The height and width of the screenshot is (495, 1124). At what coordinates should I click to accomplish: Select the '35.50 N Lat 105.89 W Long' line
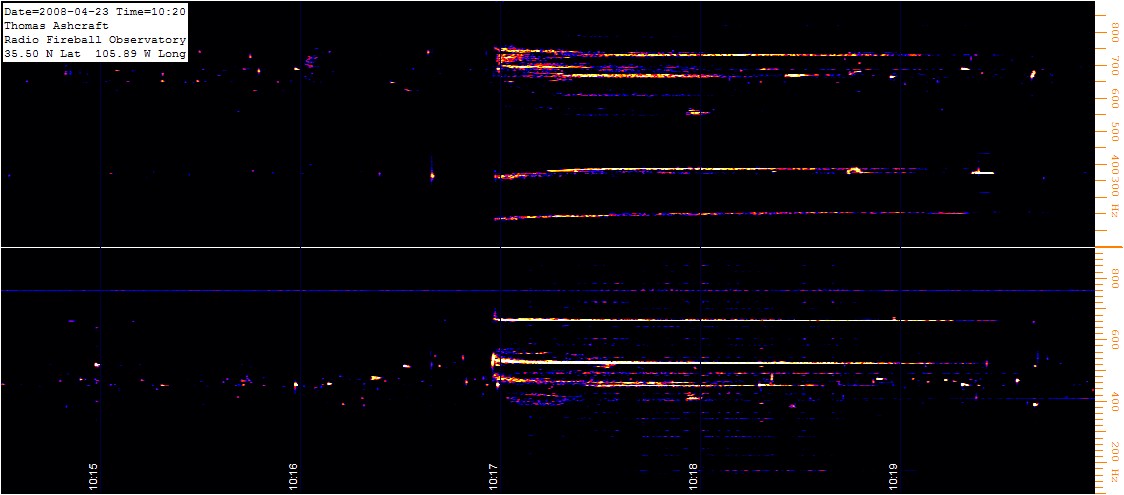[x=95, y=54]
